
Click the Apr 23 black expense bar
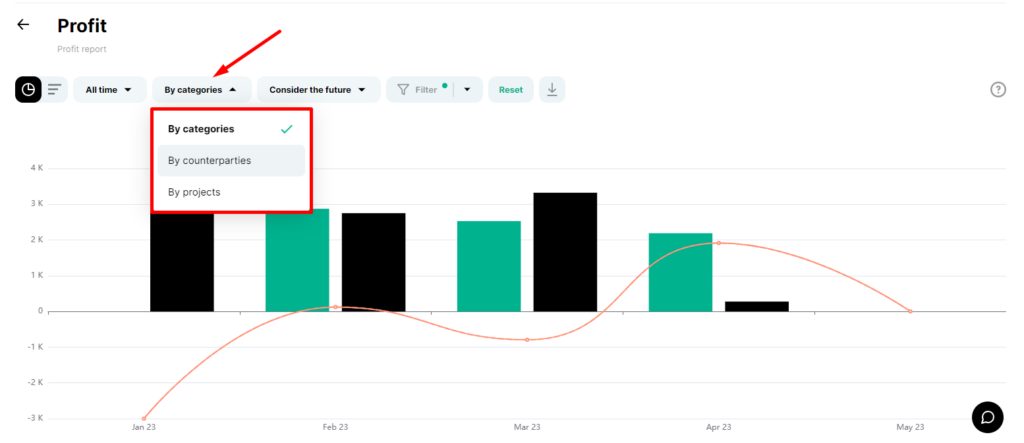coord(757,306)
